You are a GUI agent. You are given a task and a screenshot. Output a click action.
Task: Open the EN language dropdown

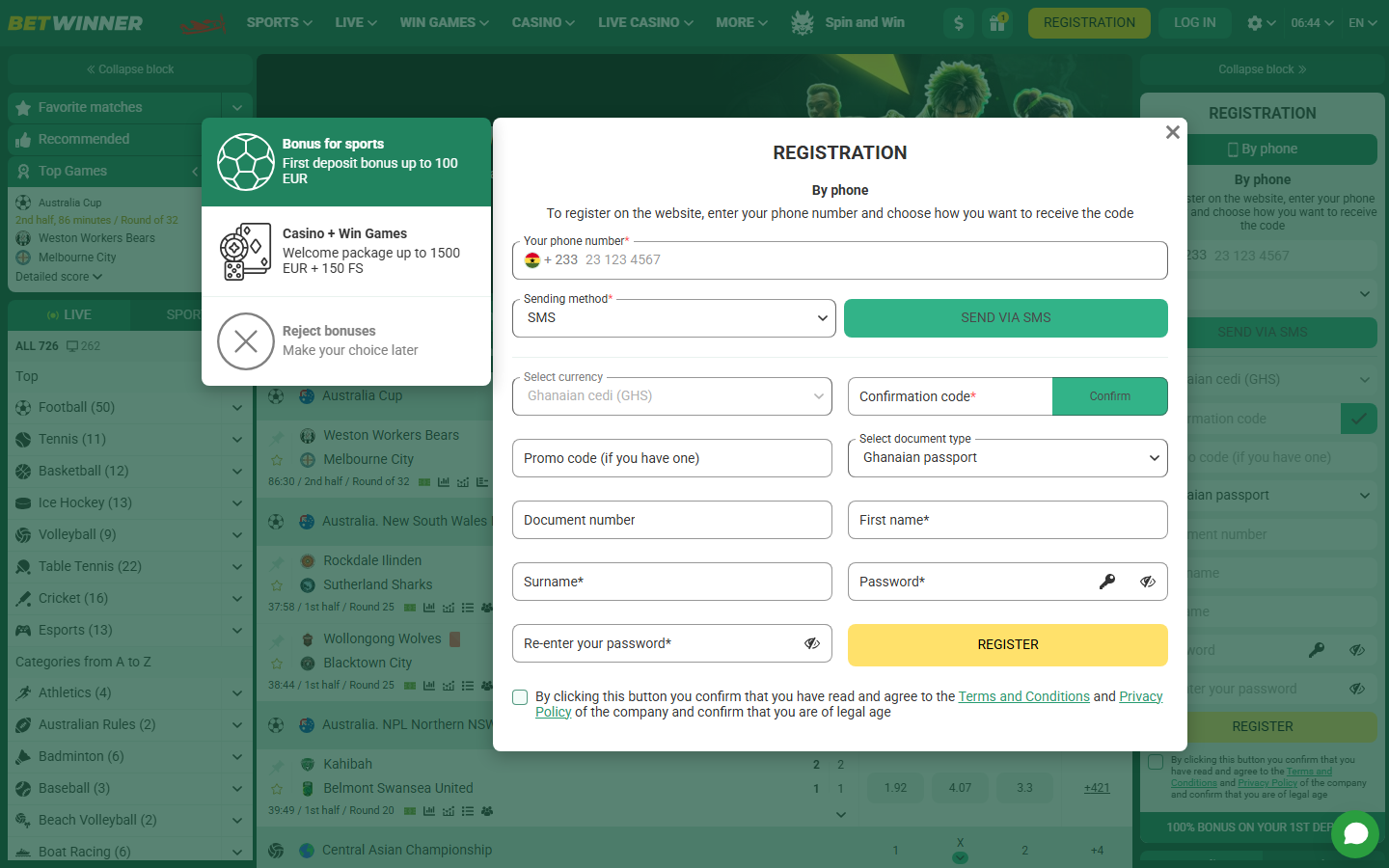[1362, 23]
